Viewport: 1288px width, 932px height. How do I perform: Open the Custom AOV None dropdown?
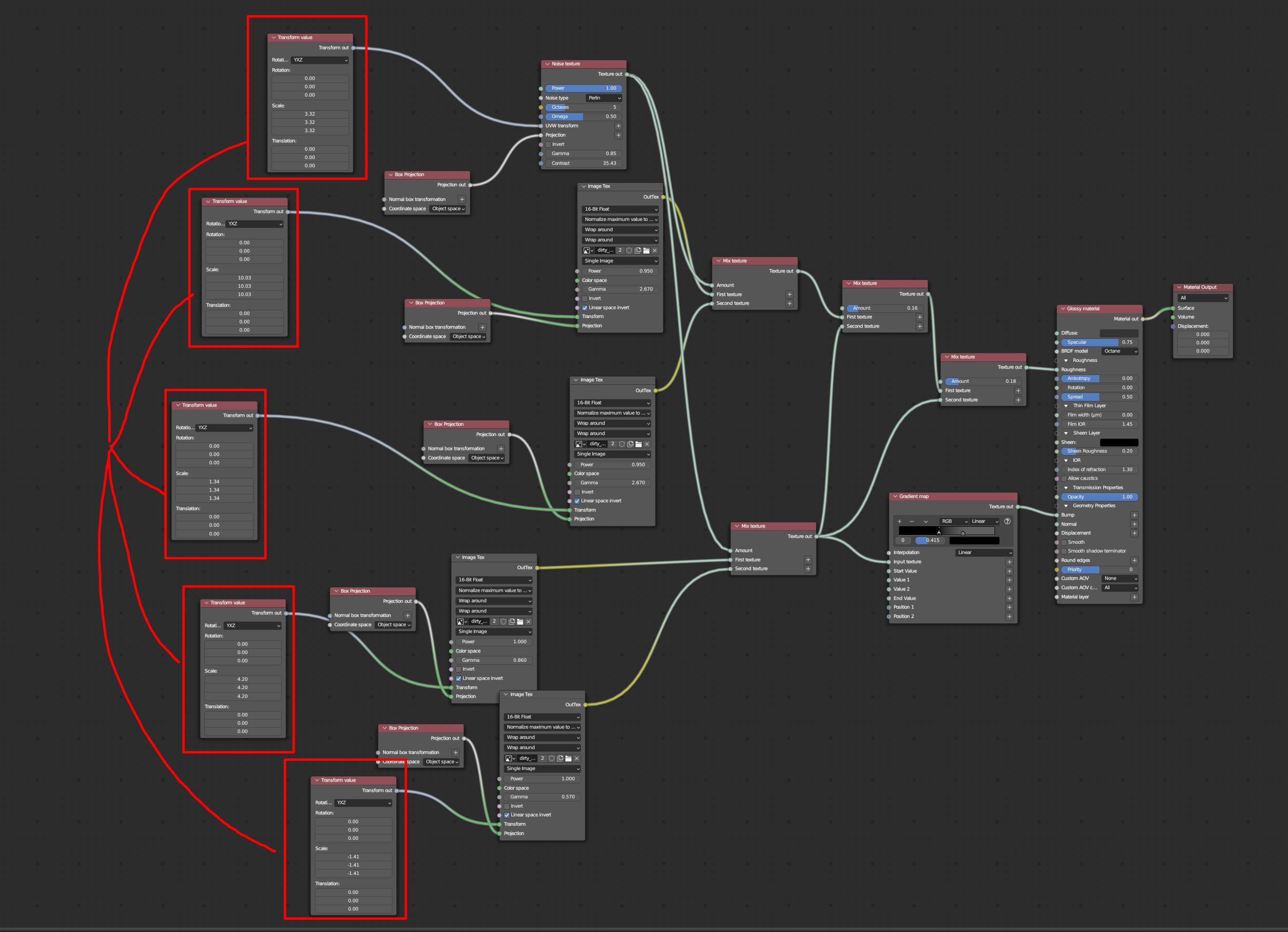(1120, 579)
